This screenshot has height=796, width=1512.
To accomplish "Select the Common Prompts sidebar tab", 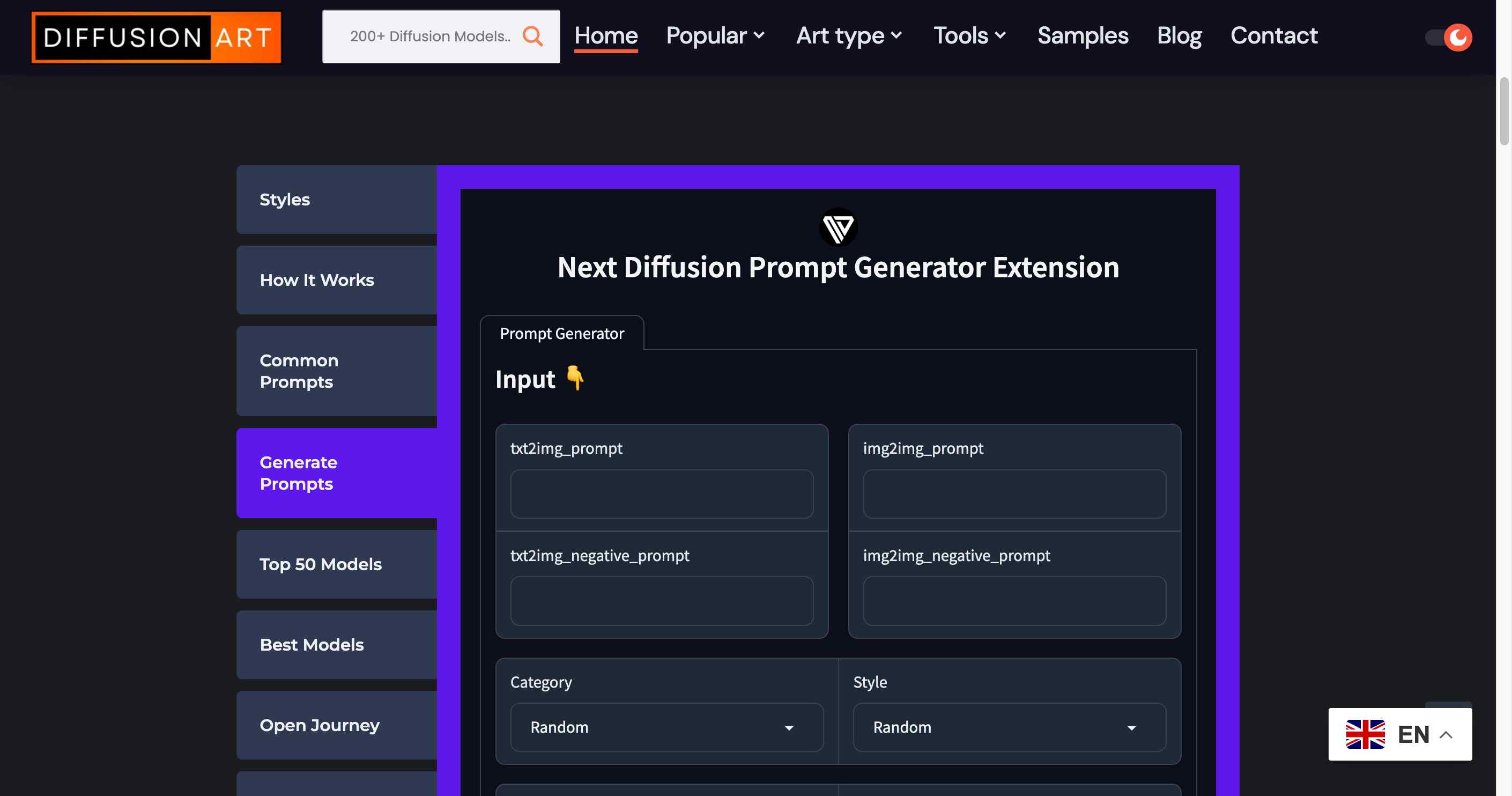I will coord(336,371).
